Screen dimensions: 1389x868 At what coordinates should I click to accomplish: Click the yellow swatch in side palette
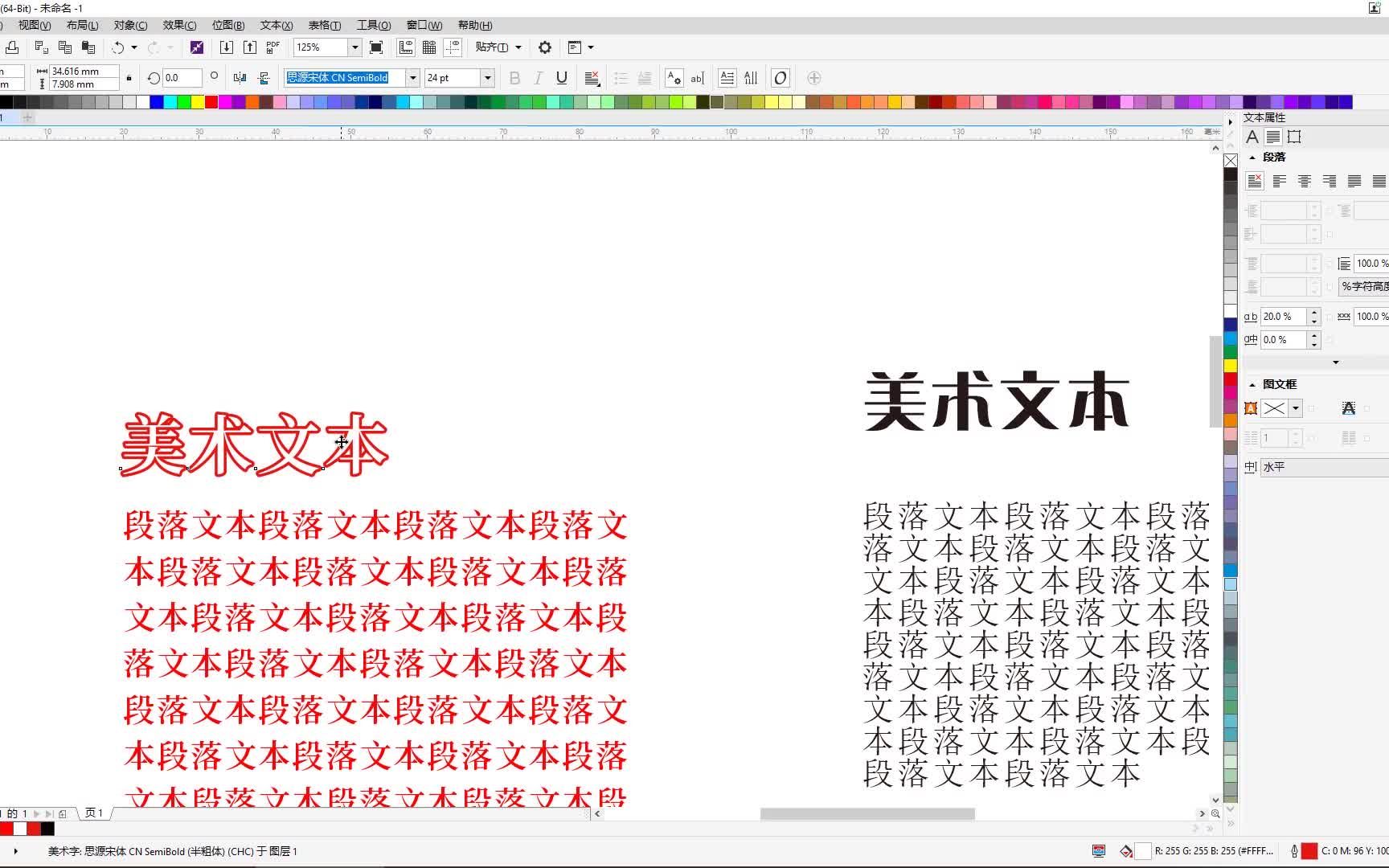[x=1231, y=366]
